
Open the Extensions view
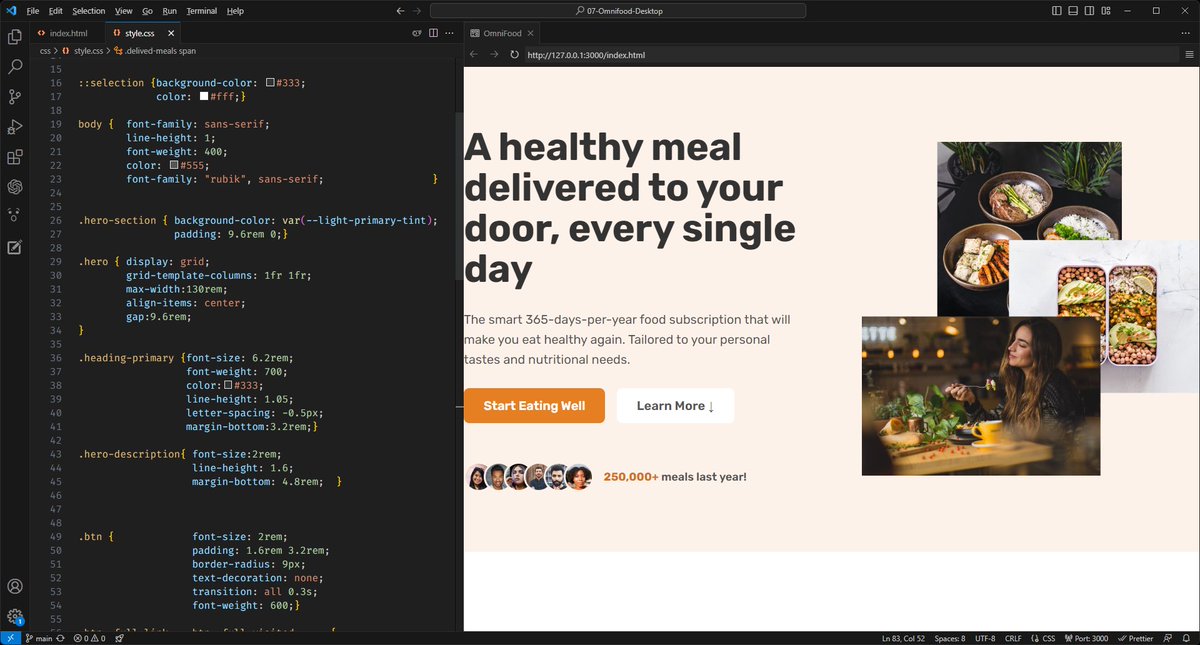(x=15, y=157)
